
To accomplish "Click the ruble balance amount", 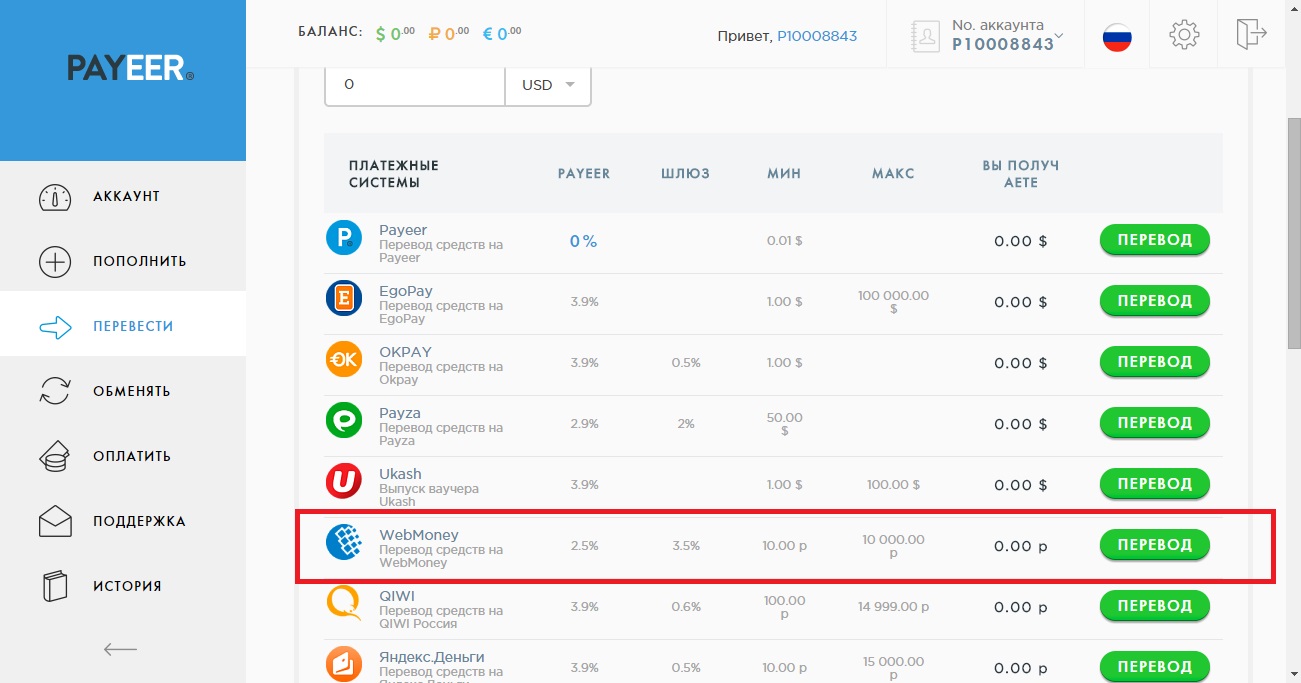I will click(448, 34).
